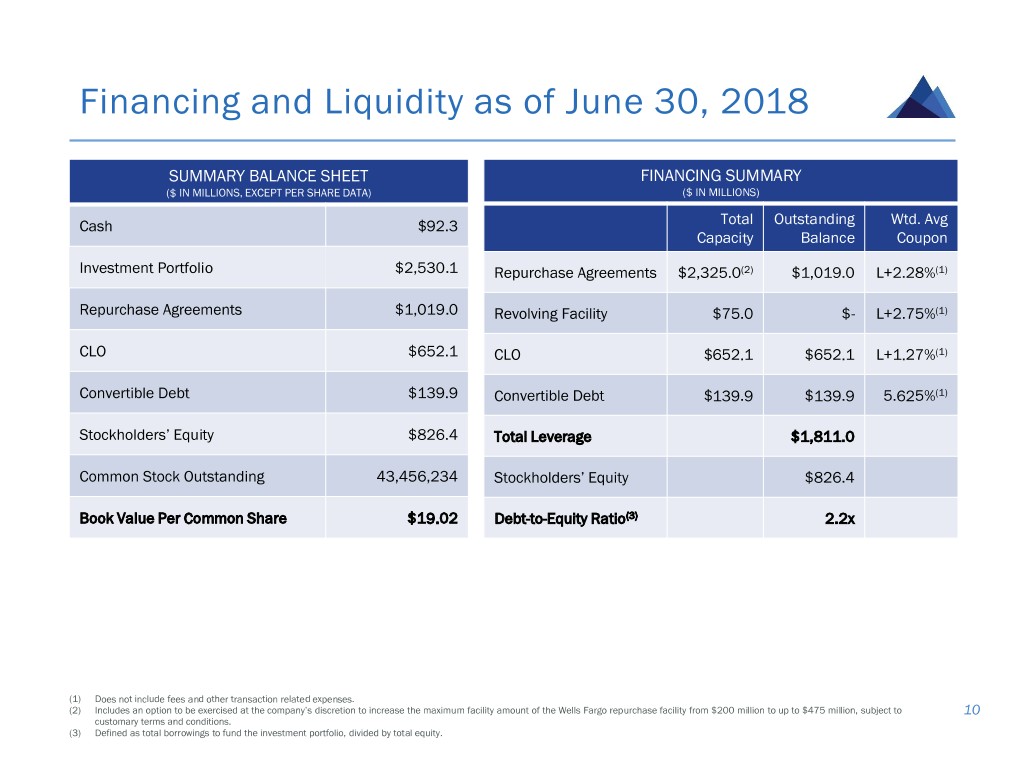
Task: Click the slide title 'Financing and Liquidity'
Action: click(443, 102)
